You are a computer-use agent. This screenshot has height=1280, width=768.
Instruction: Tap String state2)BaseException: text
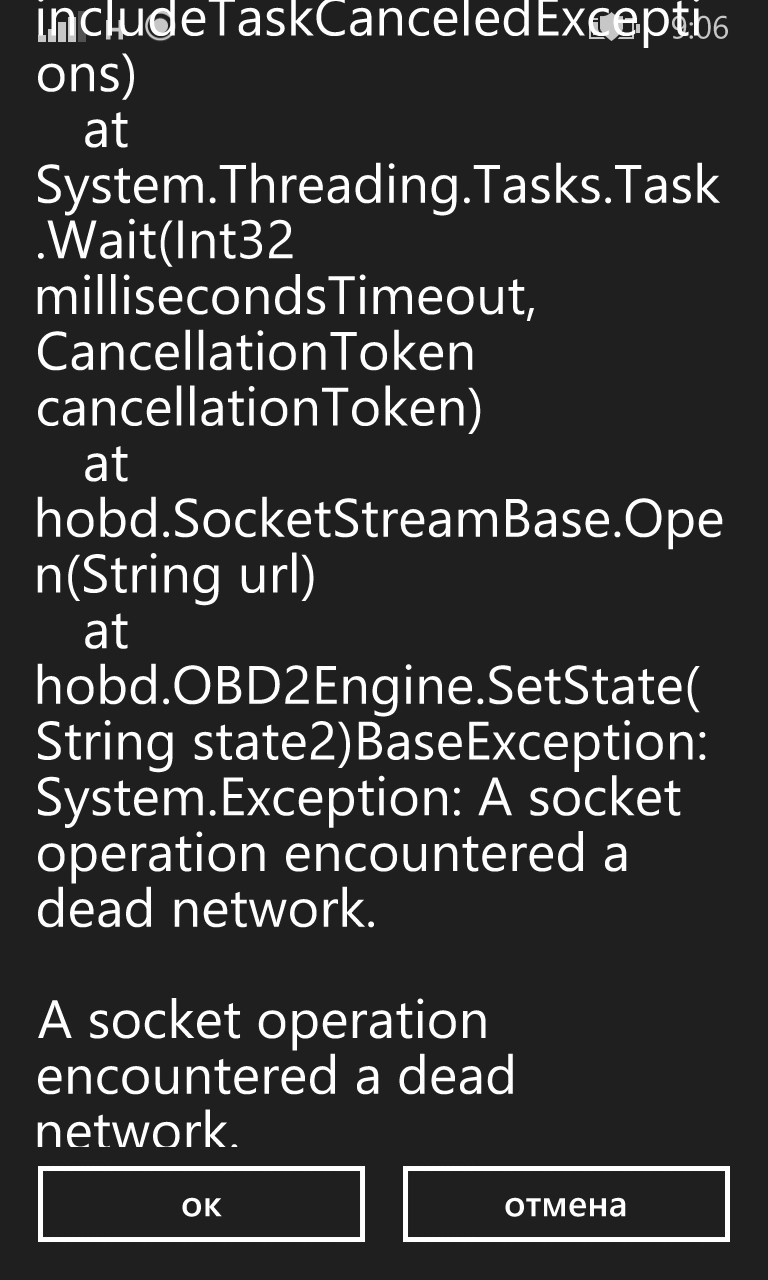[x=372, y=743]
